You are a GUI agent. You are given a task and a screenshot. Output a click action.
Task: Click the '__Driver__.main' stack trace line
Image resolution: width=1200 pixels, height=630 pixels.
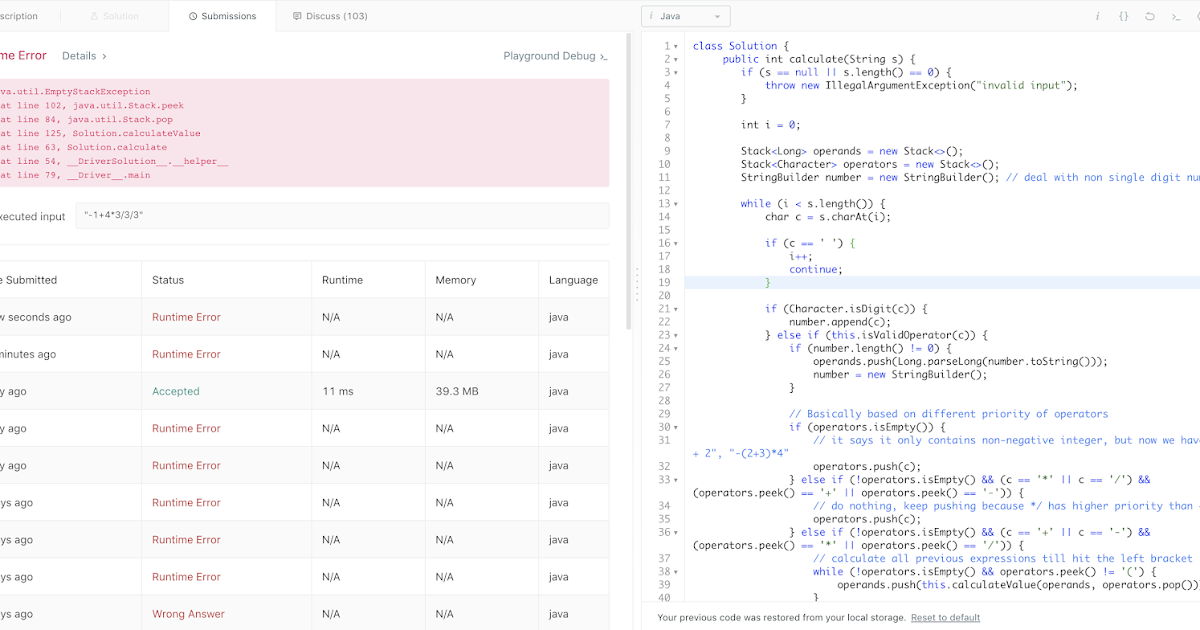[75, 175]
